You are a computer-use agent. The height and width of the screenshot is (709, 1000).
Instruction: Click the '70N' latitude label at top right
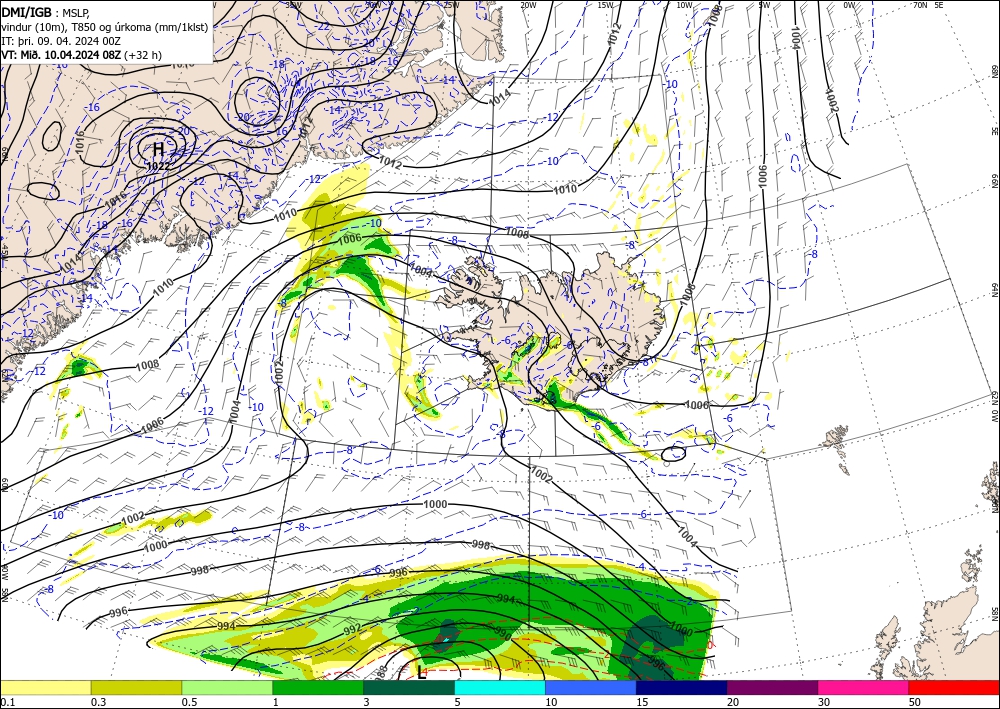pyautogui.click(x=920, y=5)
